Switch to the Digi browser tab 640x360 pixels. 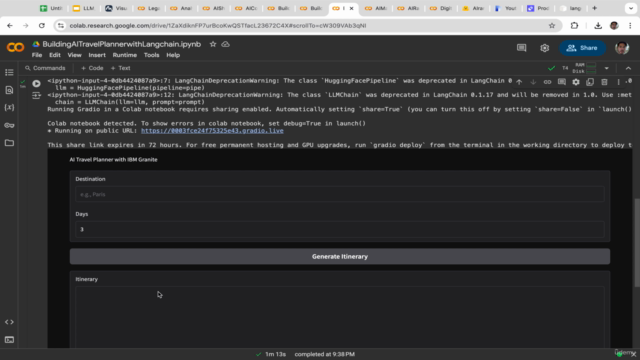point(440,8)
